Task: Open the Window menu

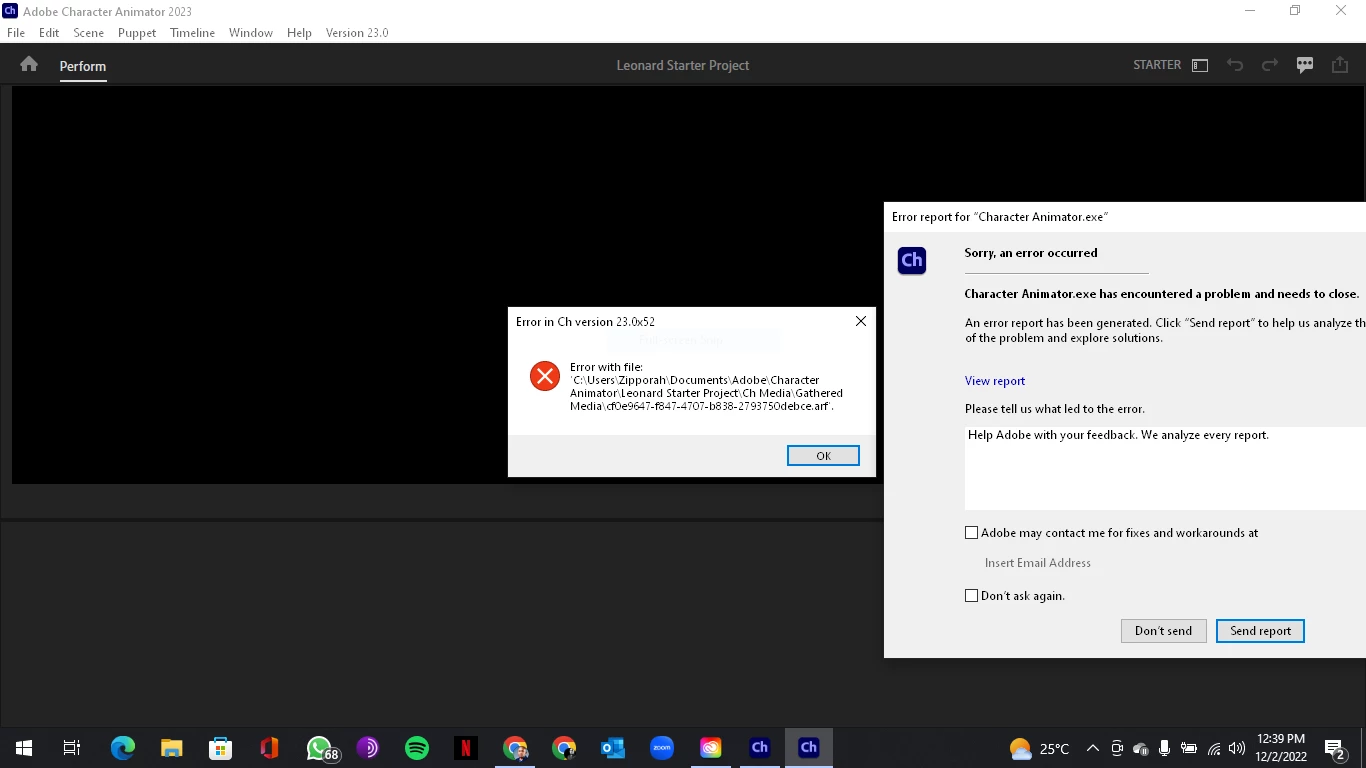Action: [x=250, y=33]
